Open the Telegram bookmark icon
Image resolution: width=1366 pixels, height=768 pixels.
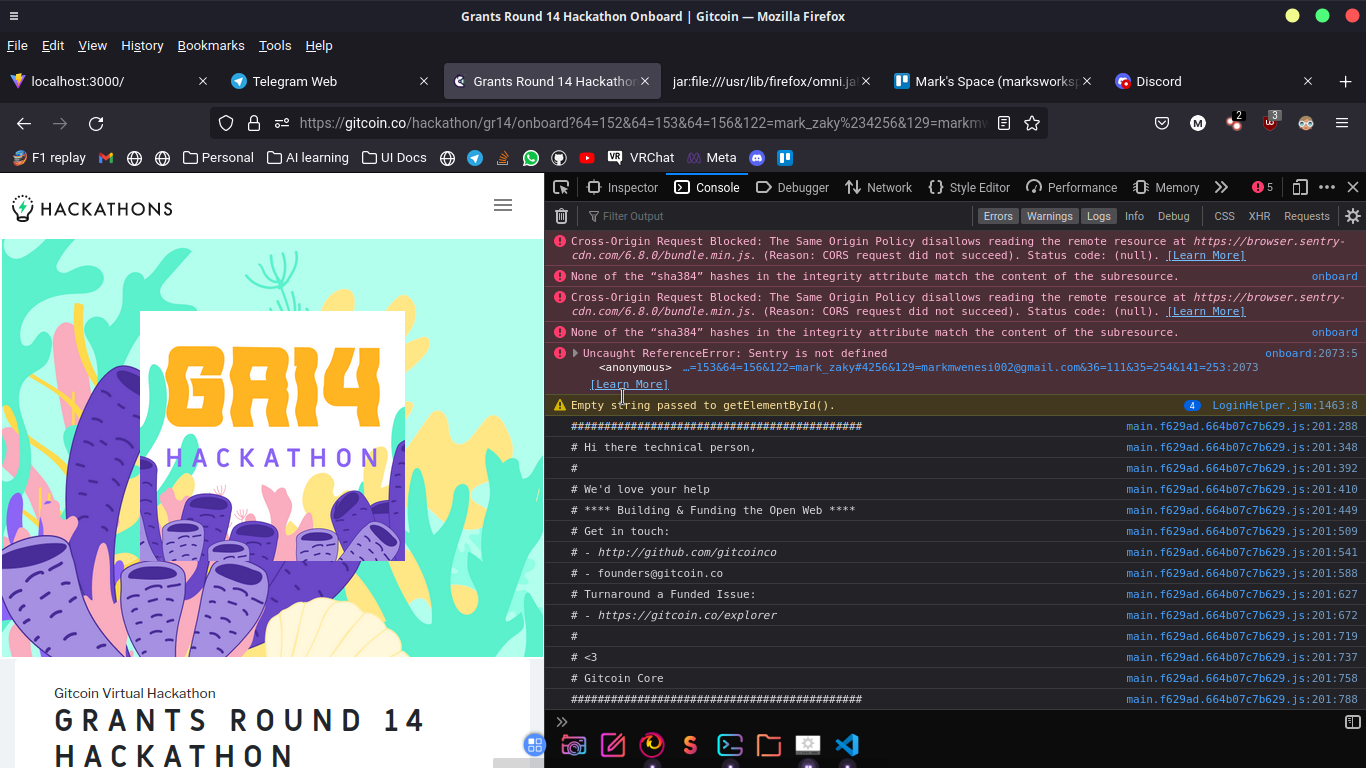click(x=475, y=158)
